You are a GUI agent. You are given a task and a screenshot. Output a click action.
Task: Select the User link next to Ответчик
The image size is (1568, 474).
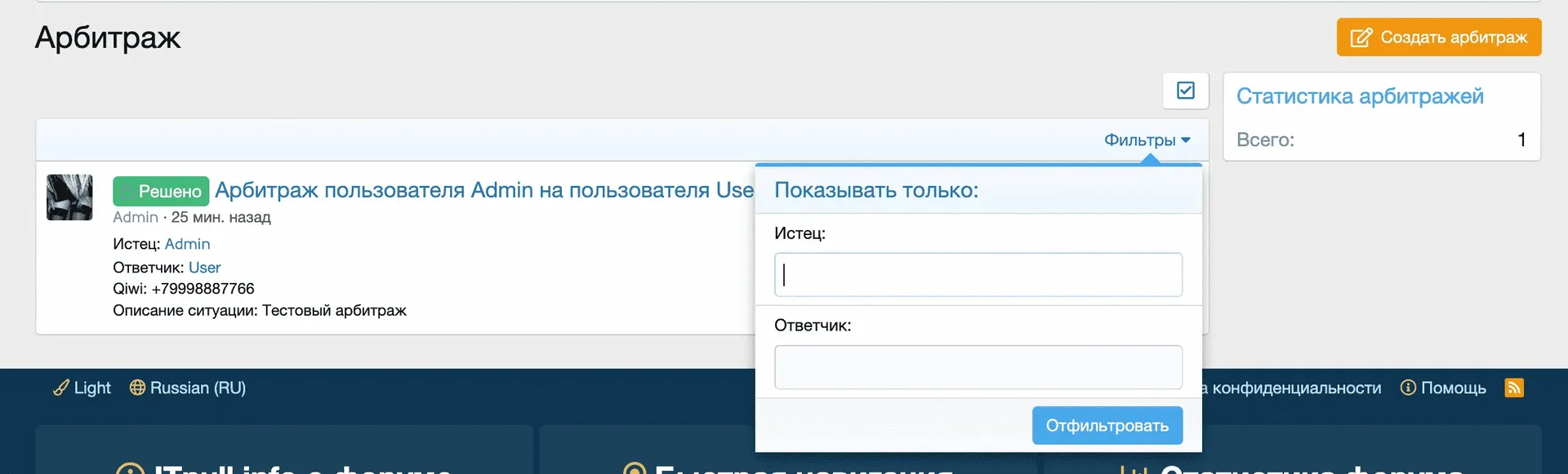pos(204,268)
